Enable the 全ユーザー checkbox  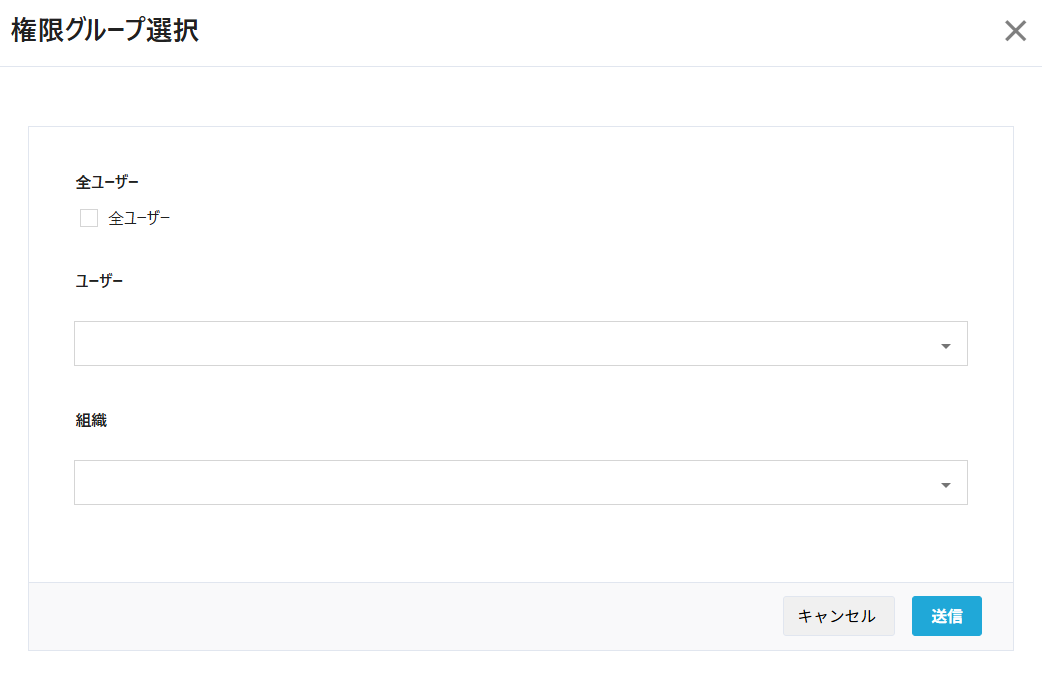tap(89, 218)
